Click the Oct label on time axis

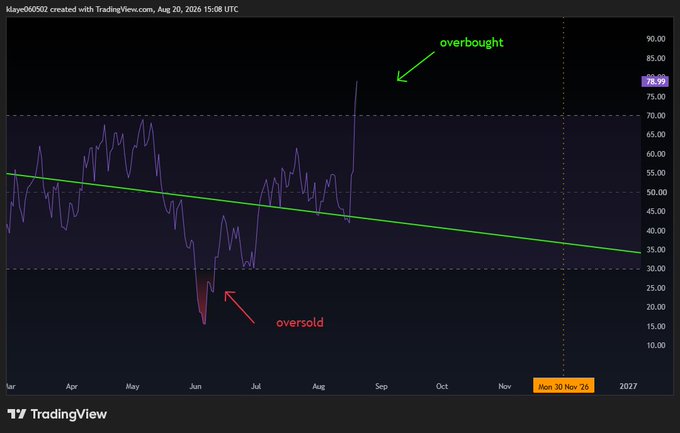click(x=442, y=386)
